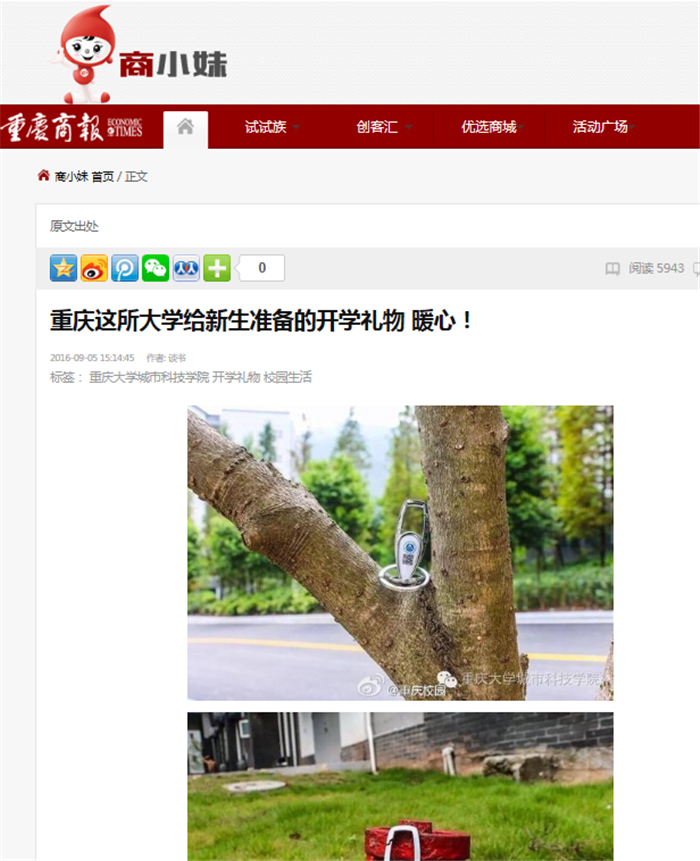Click the share count box showing 0
The width and height of the screenshot is (700, 861).
pyautogui.click(x=262, y=268)
